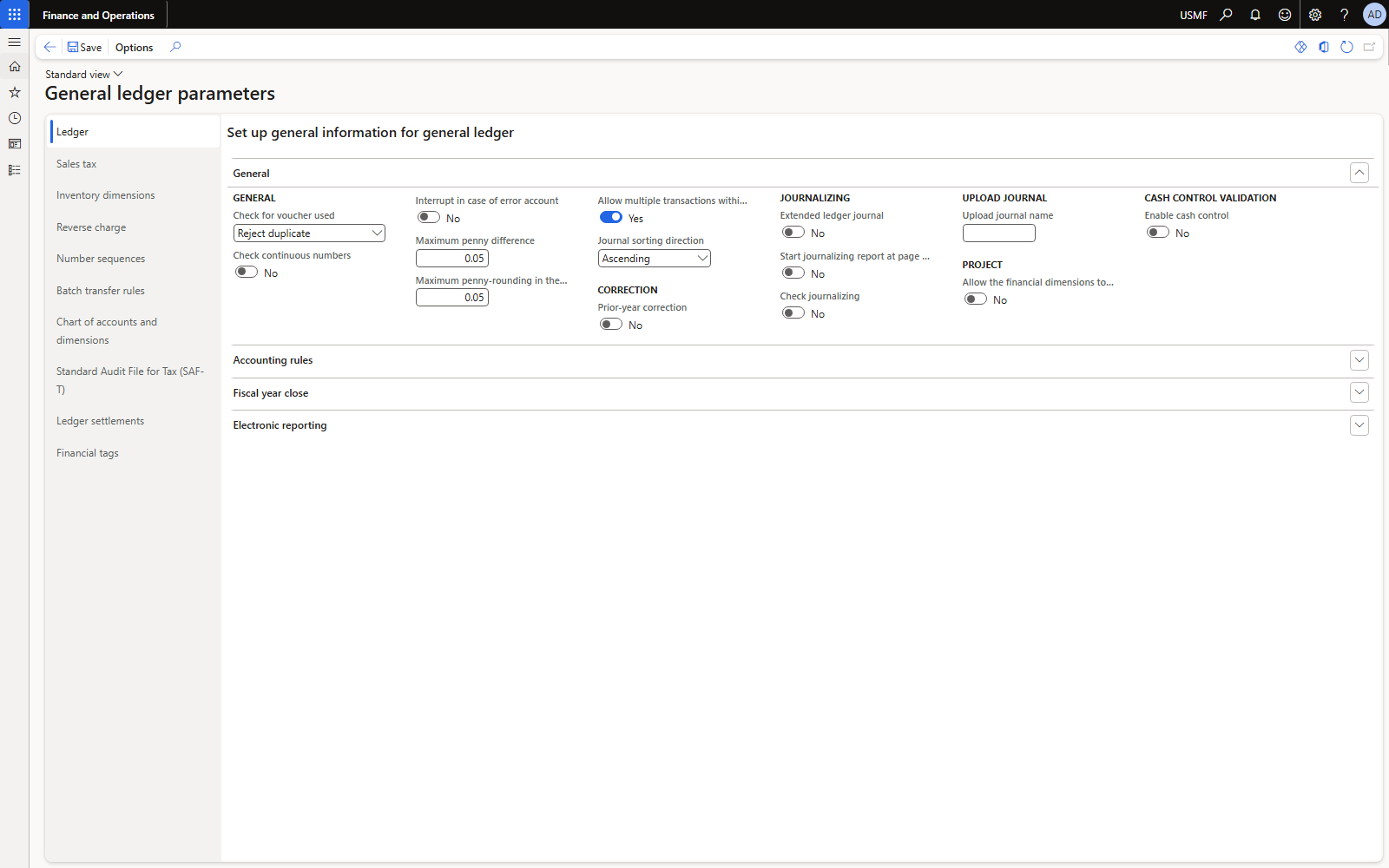Expand Fiscal year close section
This screenshot has width=1389, height=868.
point(1359,392)
